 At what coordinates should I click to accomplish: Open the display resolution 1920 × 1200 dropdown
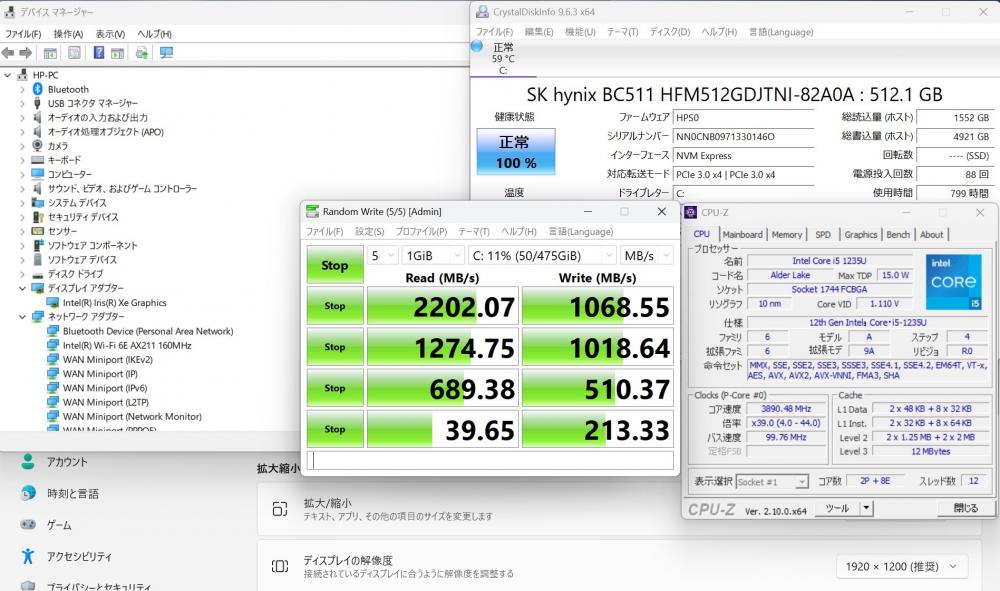(x=902, y=566)
